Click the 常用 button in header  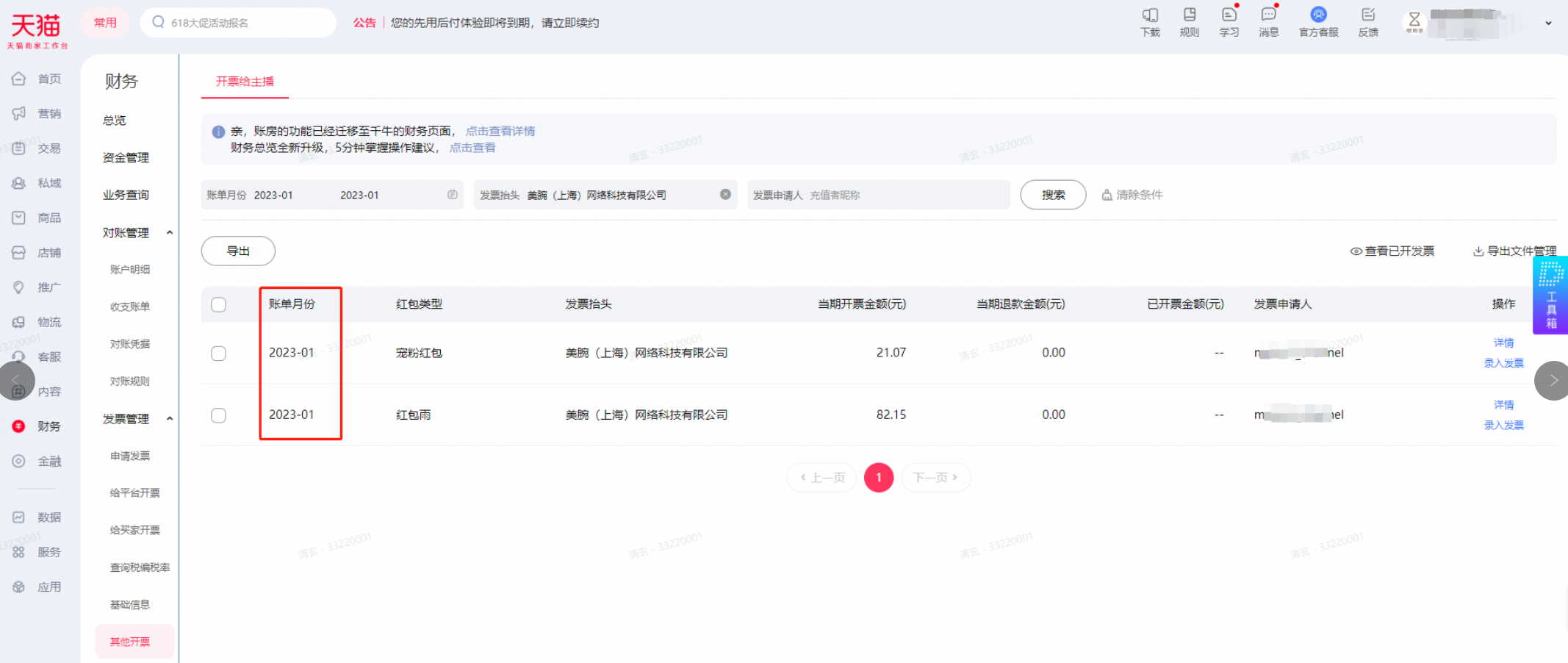(105, 23)
